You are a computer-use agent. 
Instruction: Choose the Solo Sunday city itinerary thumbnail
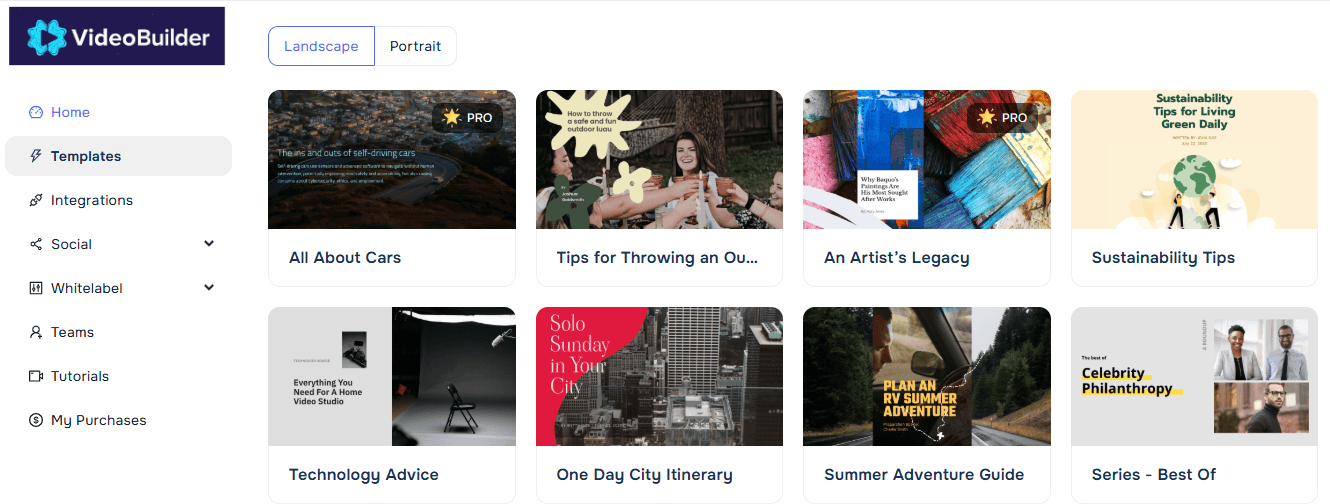[659, 376]
